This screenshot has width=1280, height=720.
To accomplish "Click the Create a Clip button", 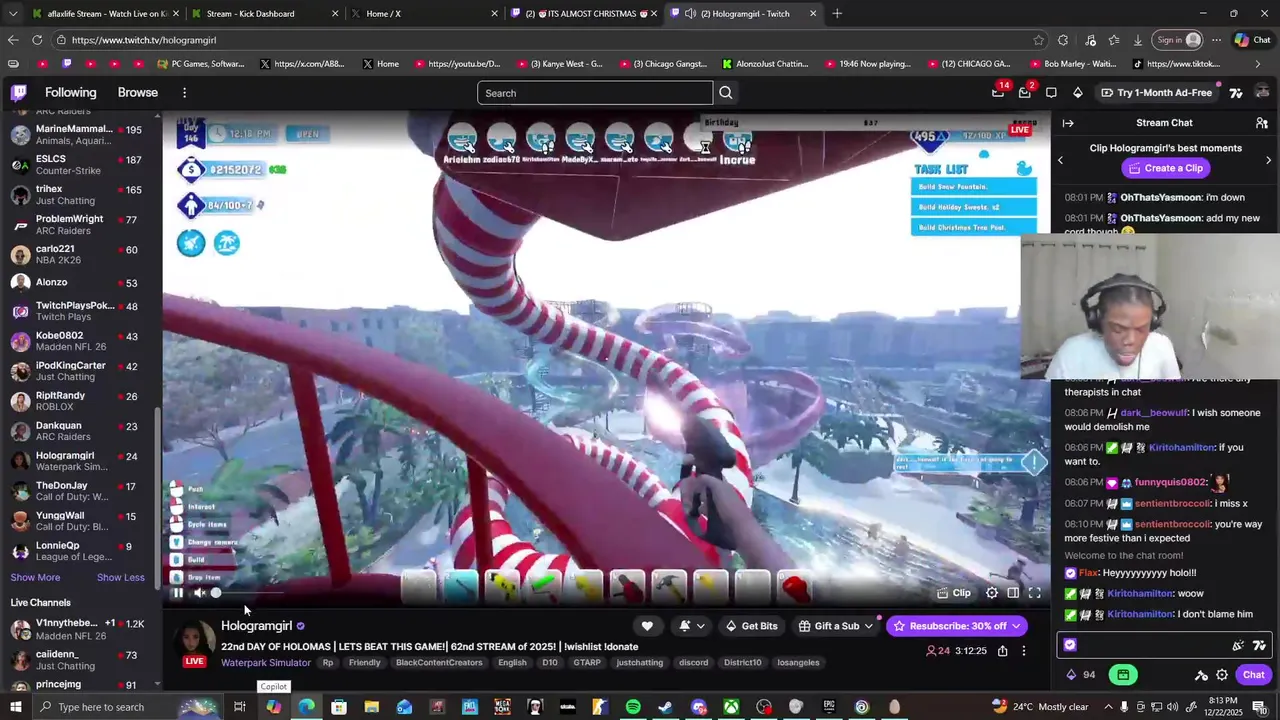I will point(1165,168).
